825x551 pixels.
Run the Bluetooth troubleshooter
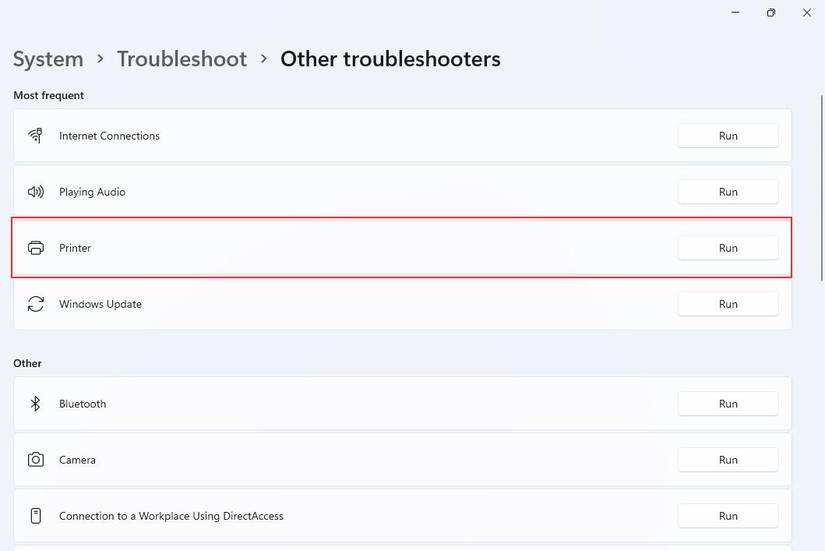pyautogui.click(x=728, y=404)
